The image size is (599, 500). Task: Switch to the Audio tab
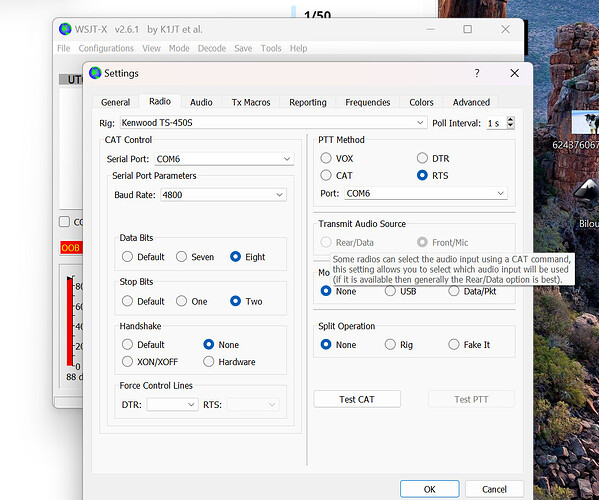201,102
